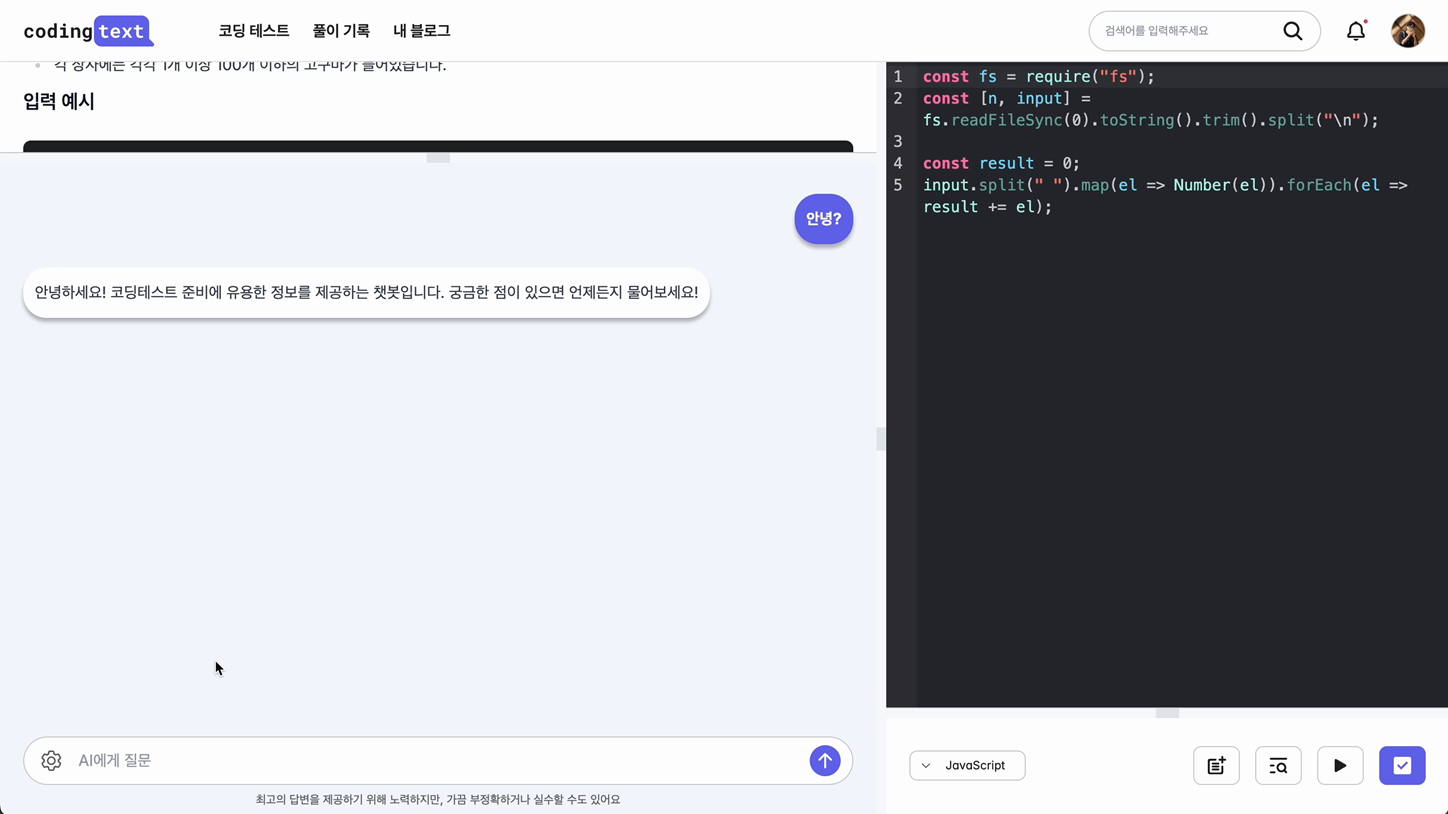Click the vertical splitter handle beside editor

point(881,439)
